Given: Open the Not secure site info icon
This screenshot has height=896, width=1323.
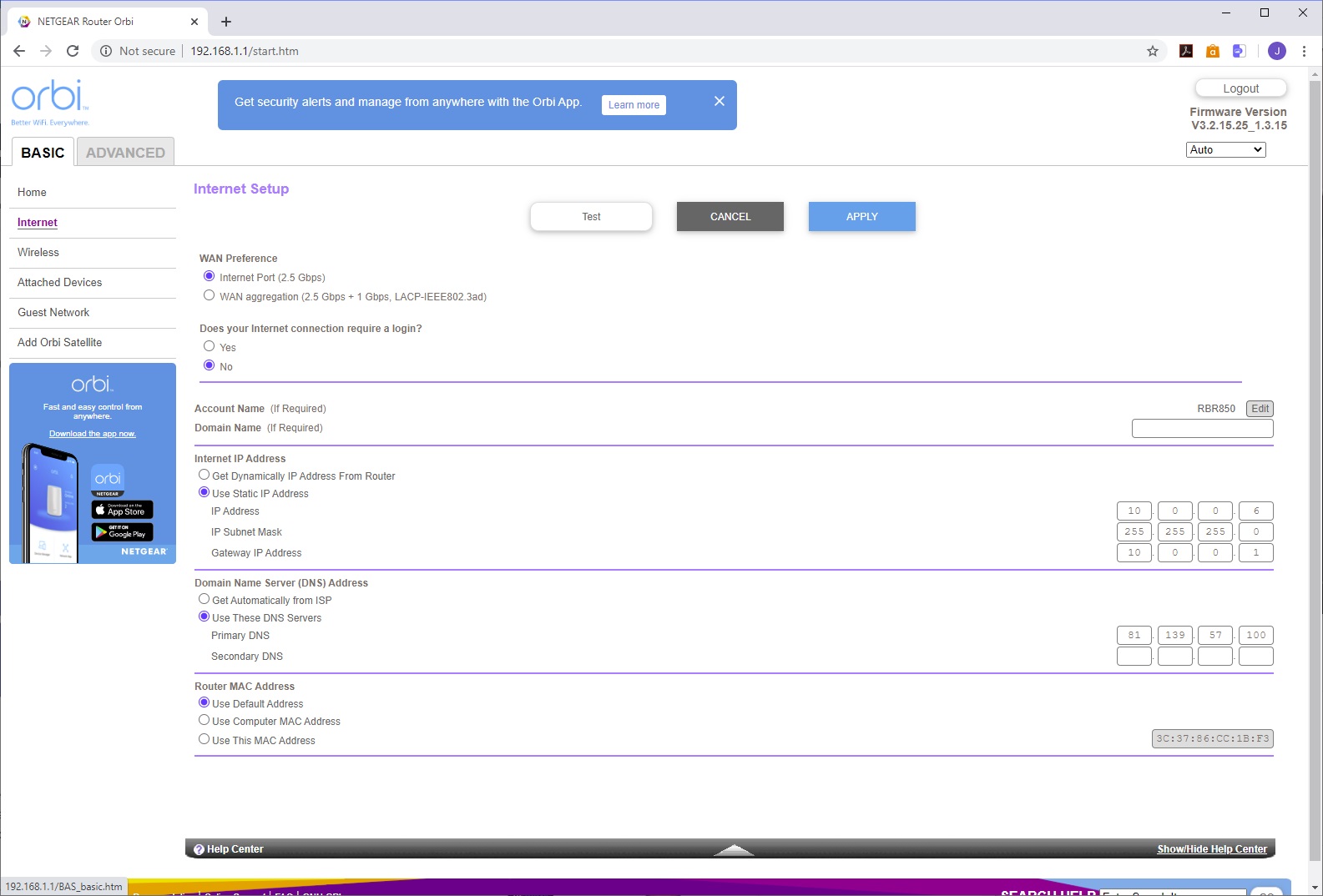Looking at the screenshot, I should click(106, 51).
